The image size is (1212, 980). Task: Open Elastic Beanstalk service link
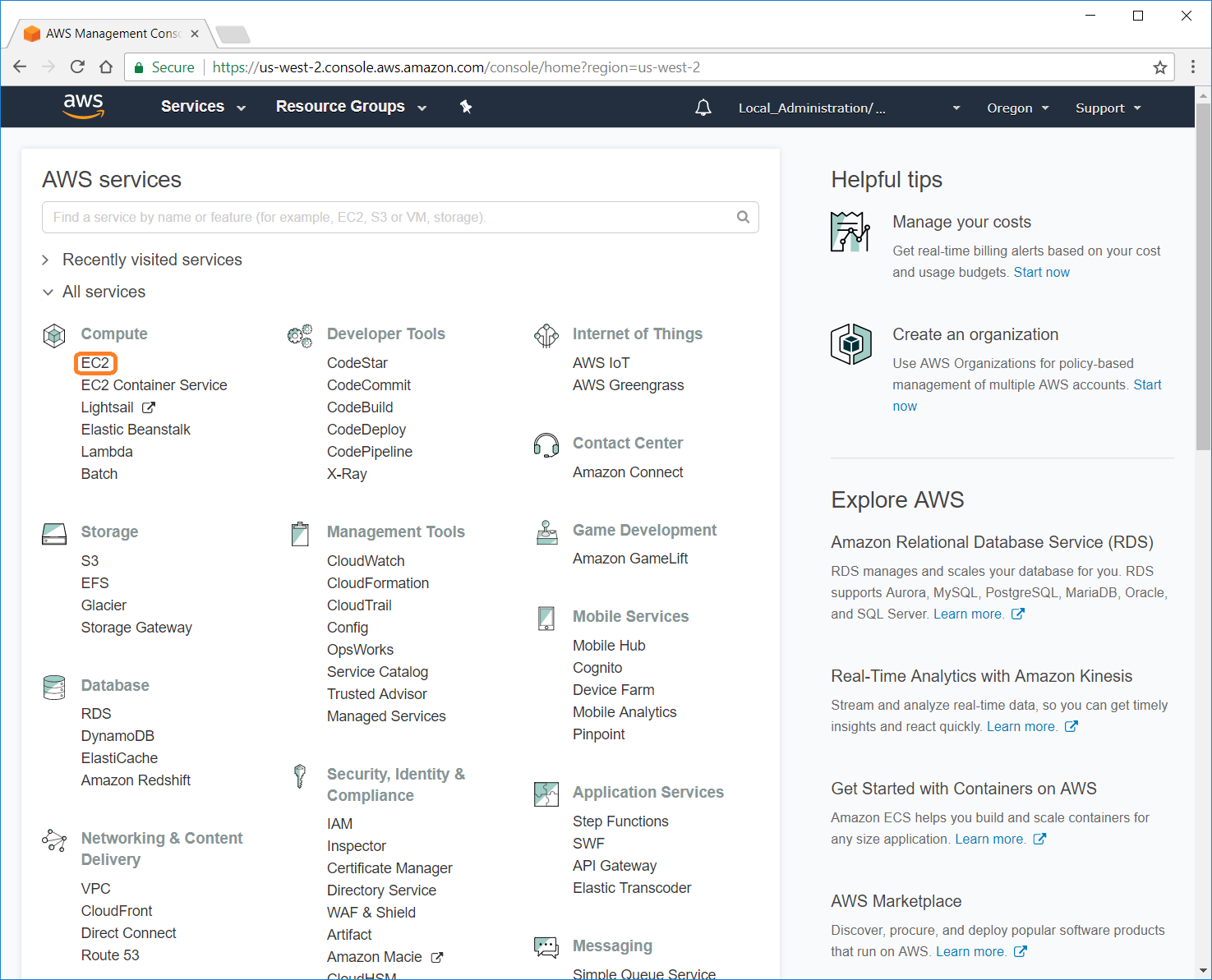coord(136,430)
